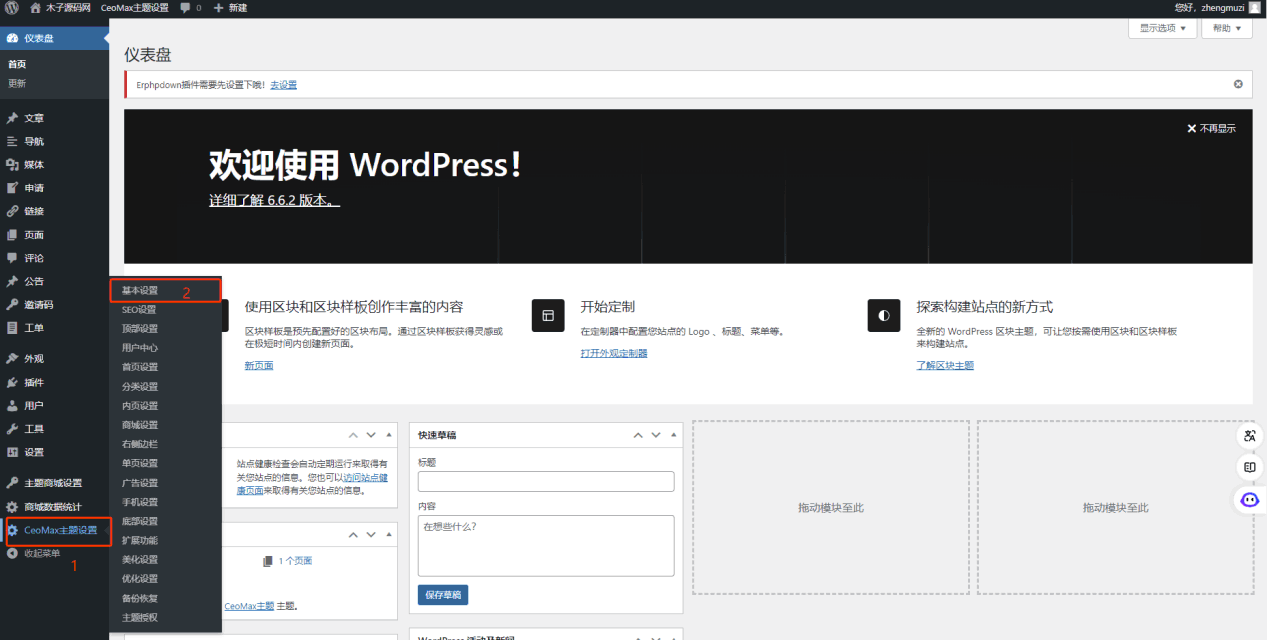Click the 新页面 link
The height and width of the screenshot is (640, 1267).
(259, 366)
